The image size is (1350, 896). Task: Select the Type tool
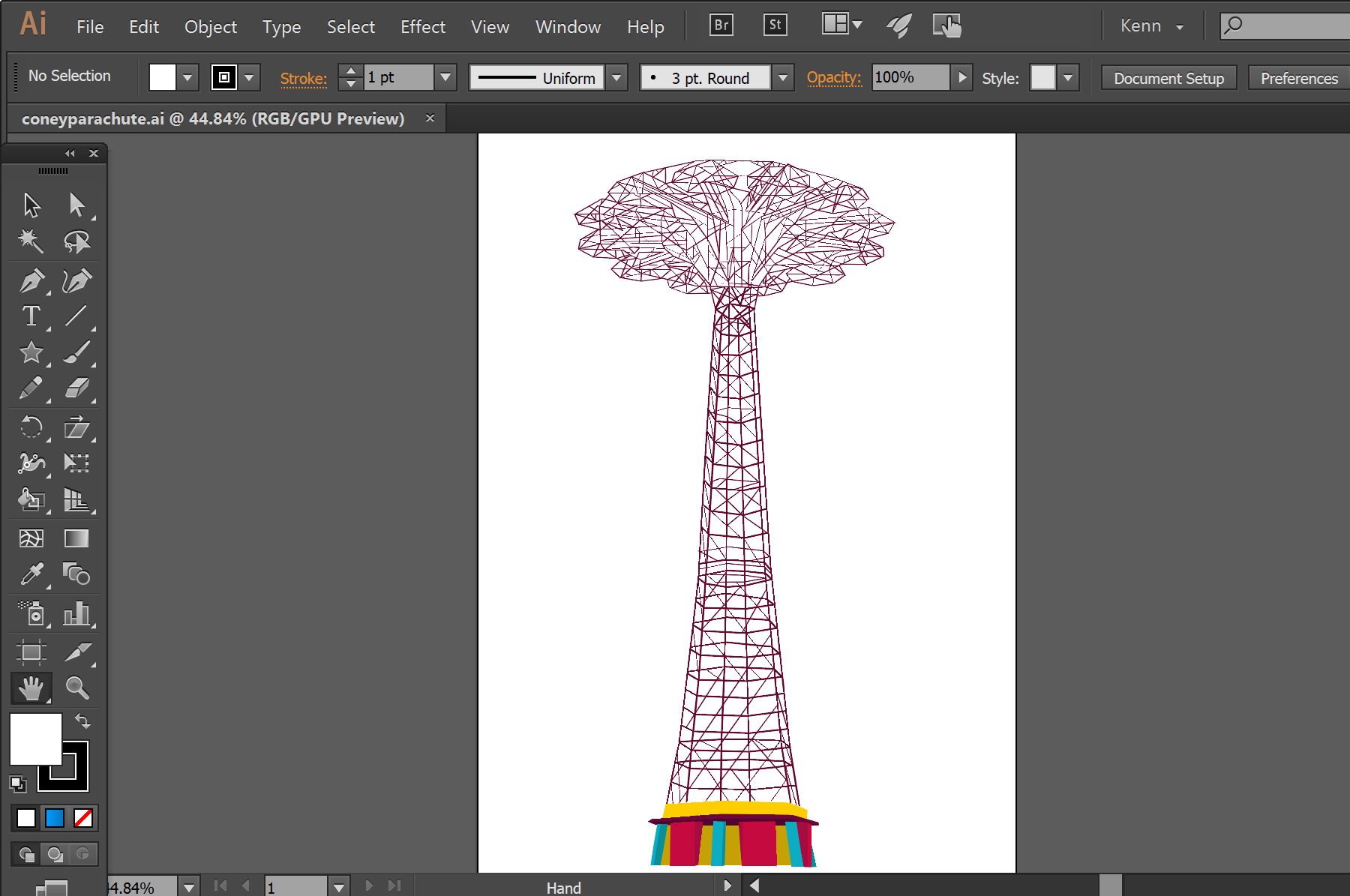(x=31, y=316)
